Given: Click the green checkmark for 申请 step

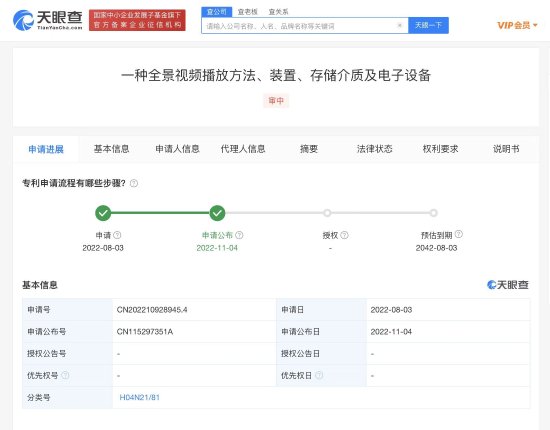Looking at the screenshot, I should pos(103,213).
